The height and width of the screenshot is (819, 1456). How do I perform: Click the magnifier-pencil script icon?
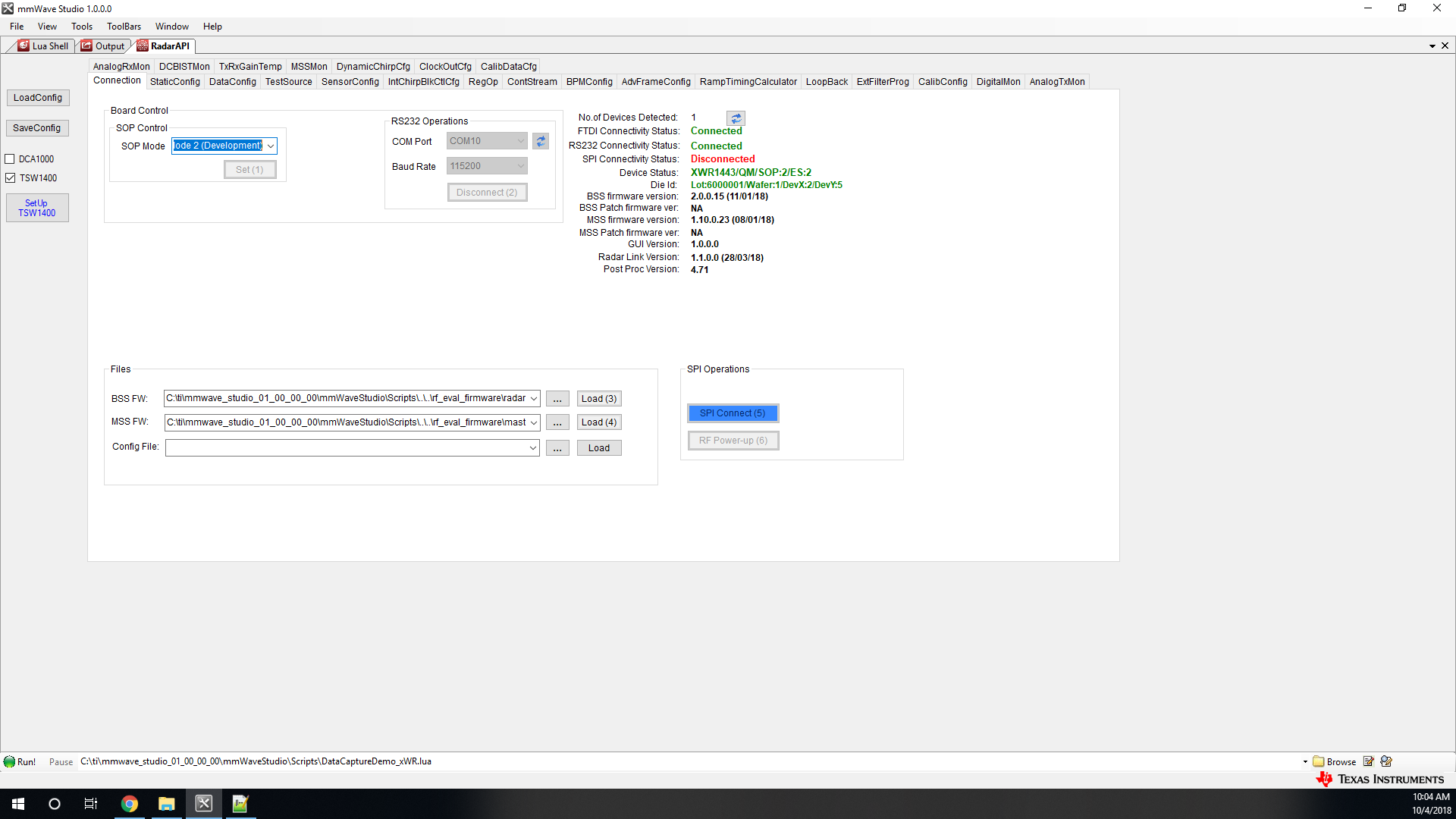coord(1386,761)
